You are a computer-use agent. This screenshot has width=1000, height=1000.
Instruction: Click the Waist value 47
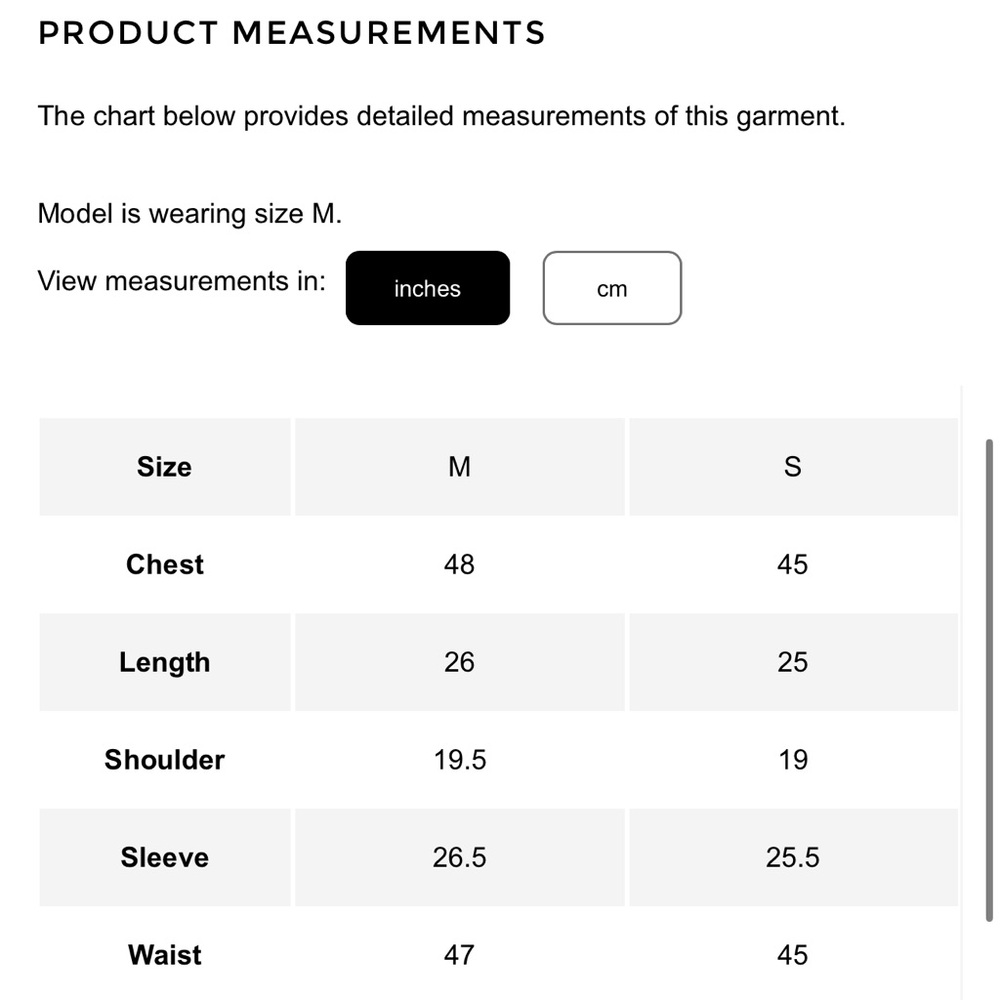(x=459, y=955)
